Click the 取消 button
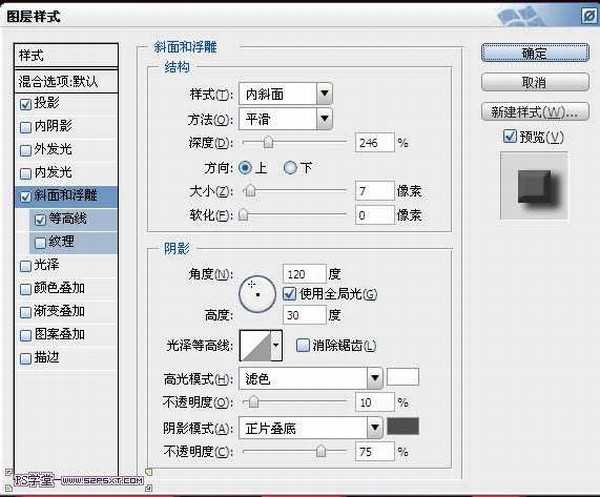600x497 pixels. (533, 81)
